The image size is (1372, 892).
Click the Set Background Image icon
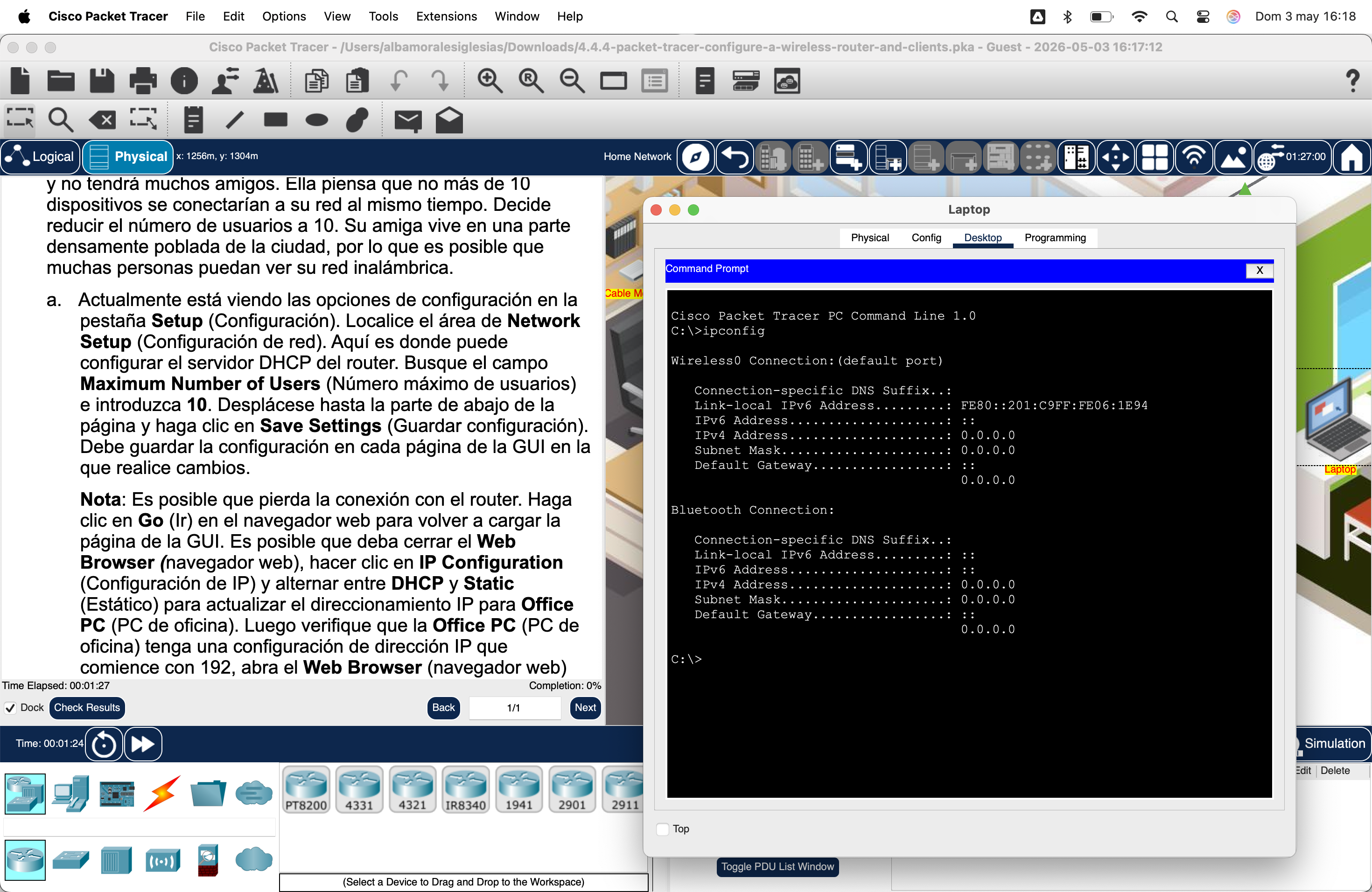(1233, 157)
